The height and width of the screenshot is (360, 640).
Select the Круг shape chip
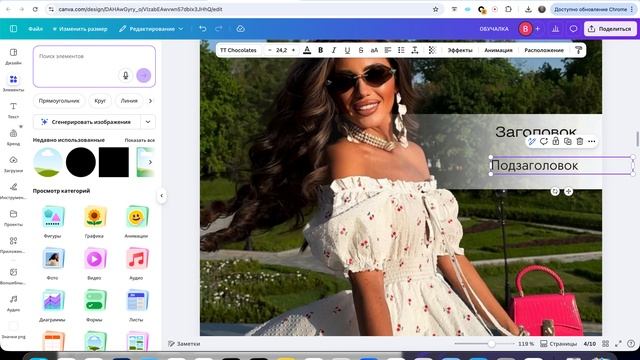point(100,101)
